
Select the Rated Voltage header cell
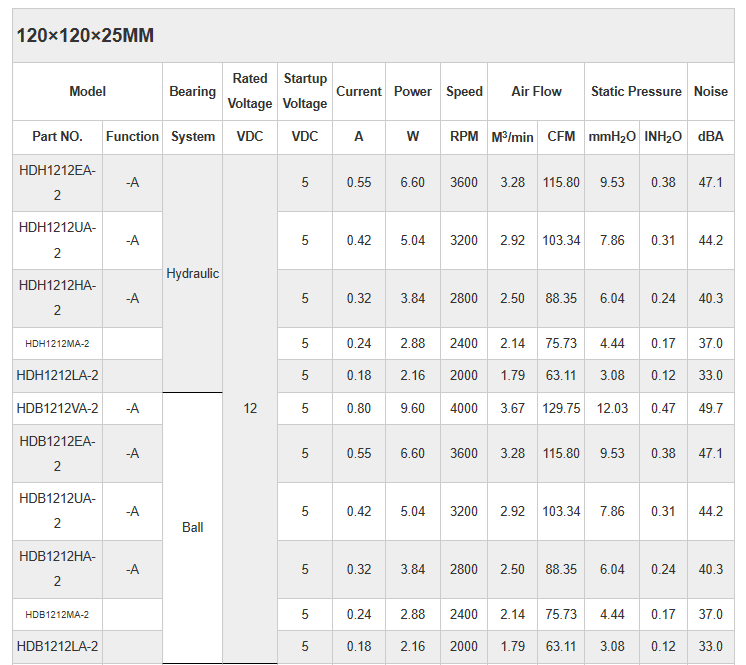coord(250,91)
